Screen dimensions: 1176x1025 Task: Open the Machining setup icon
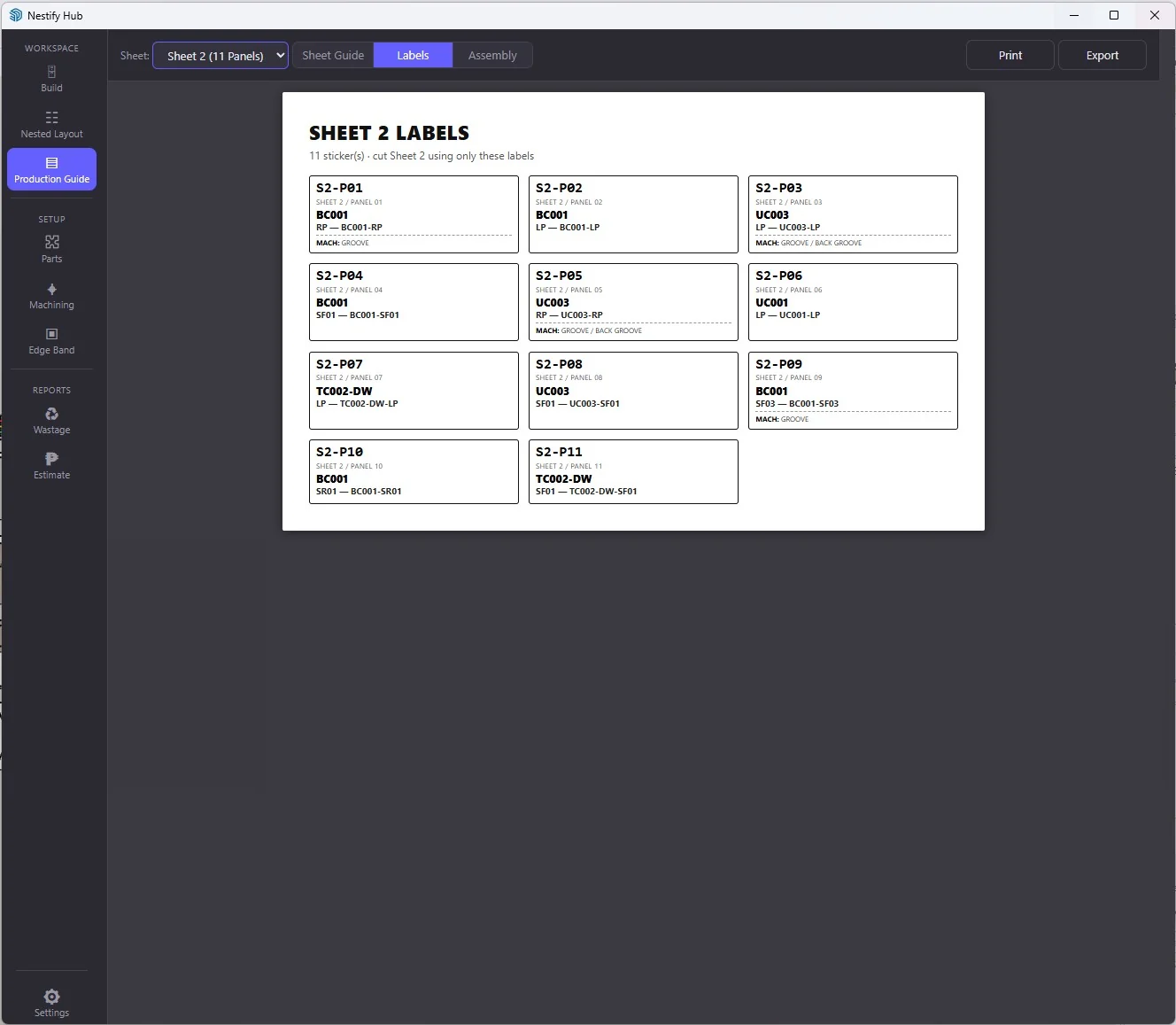pos(51,289)
